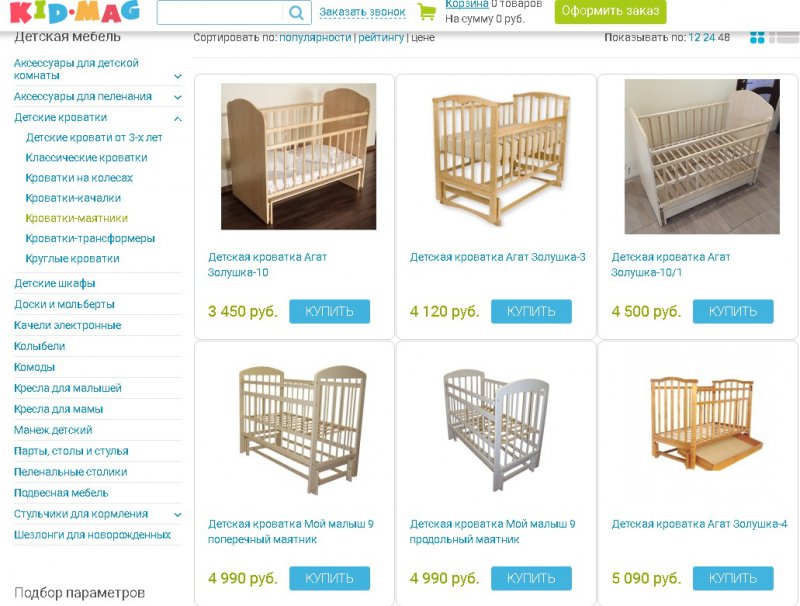800x606 pixels.
Task: Show 24 products per page
Action: (x=709, y=37)
